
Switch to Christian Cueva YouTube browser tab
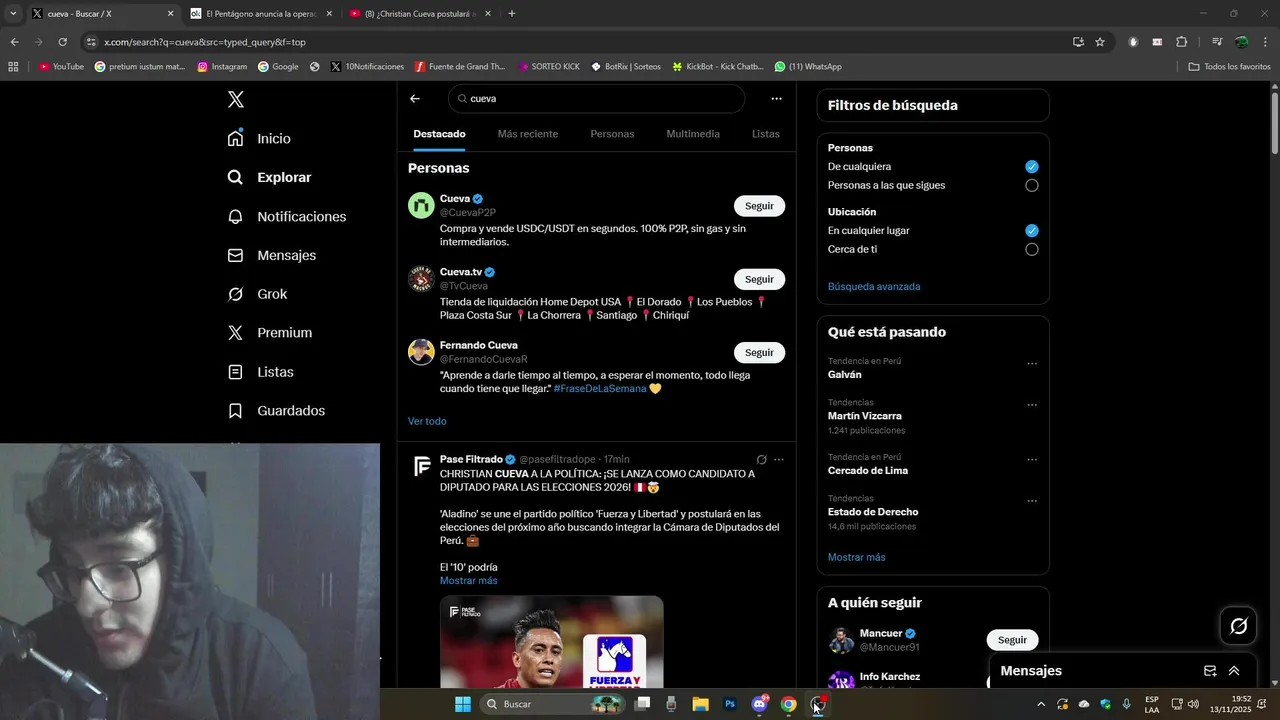[420, 14]
